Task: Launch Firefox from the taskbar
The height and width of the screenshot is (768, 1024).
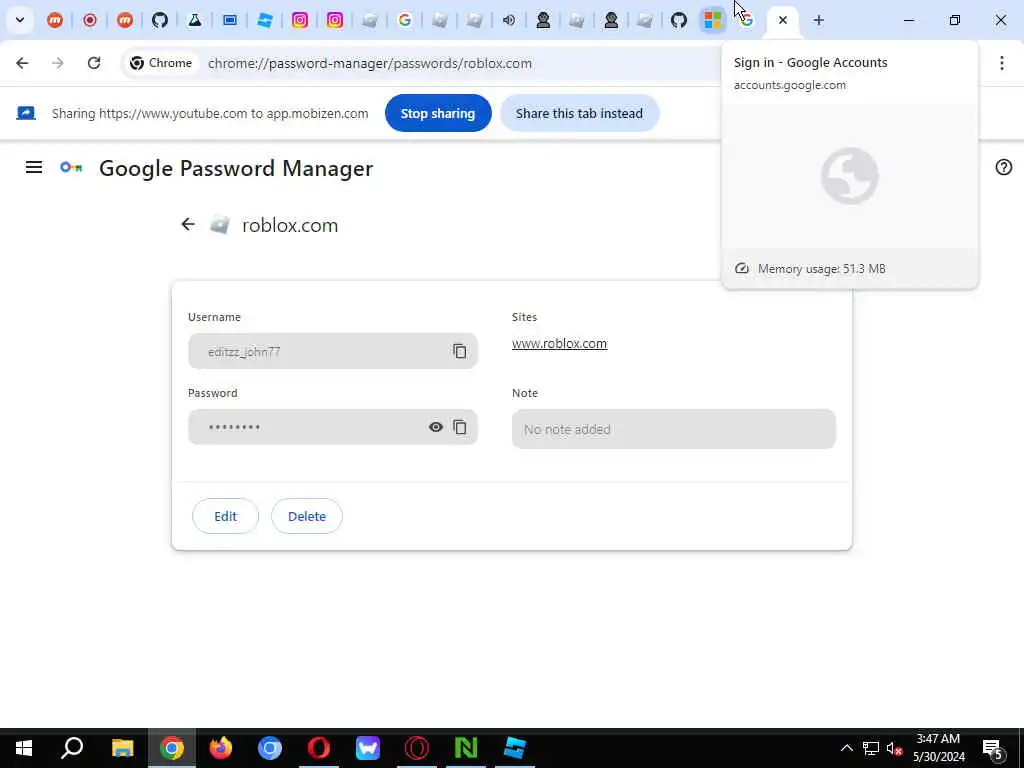Action: click(221, 748)
